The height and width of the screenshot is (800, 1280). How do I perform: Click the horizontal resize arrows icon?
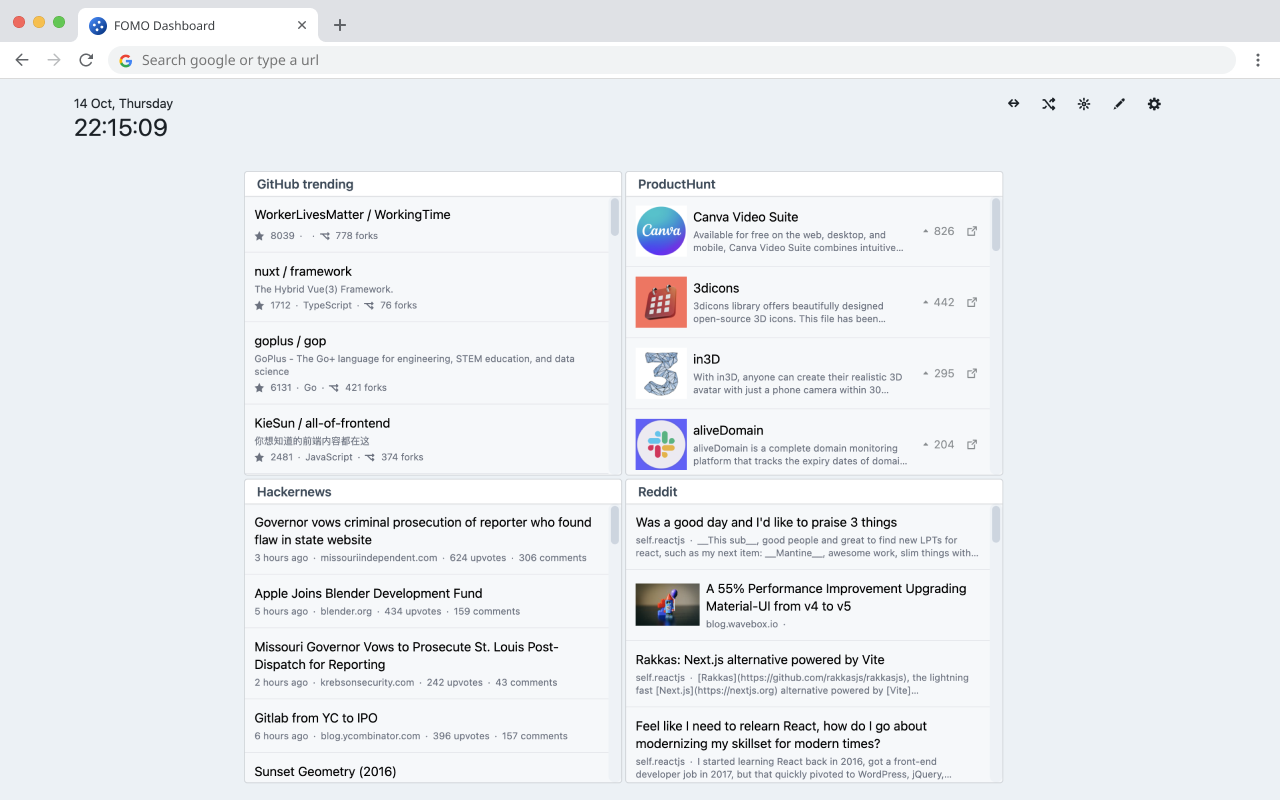click(x=1013, y=103)
